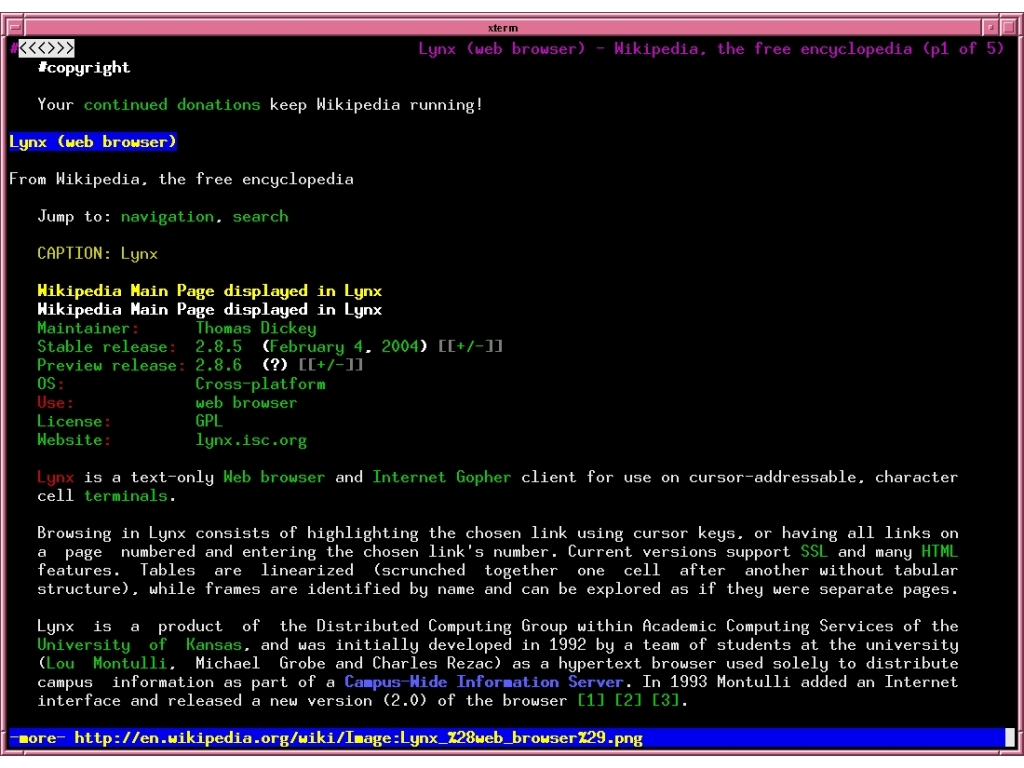Click [[+/-]] on the Stable release row
Image resolution: width=1024 pixels, height=768 pixels.
tap(470, 347)
